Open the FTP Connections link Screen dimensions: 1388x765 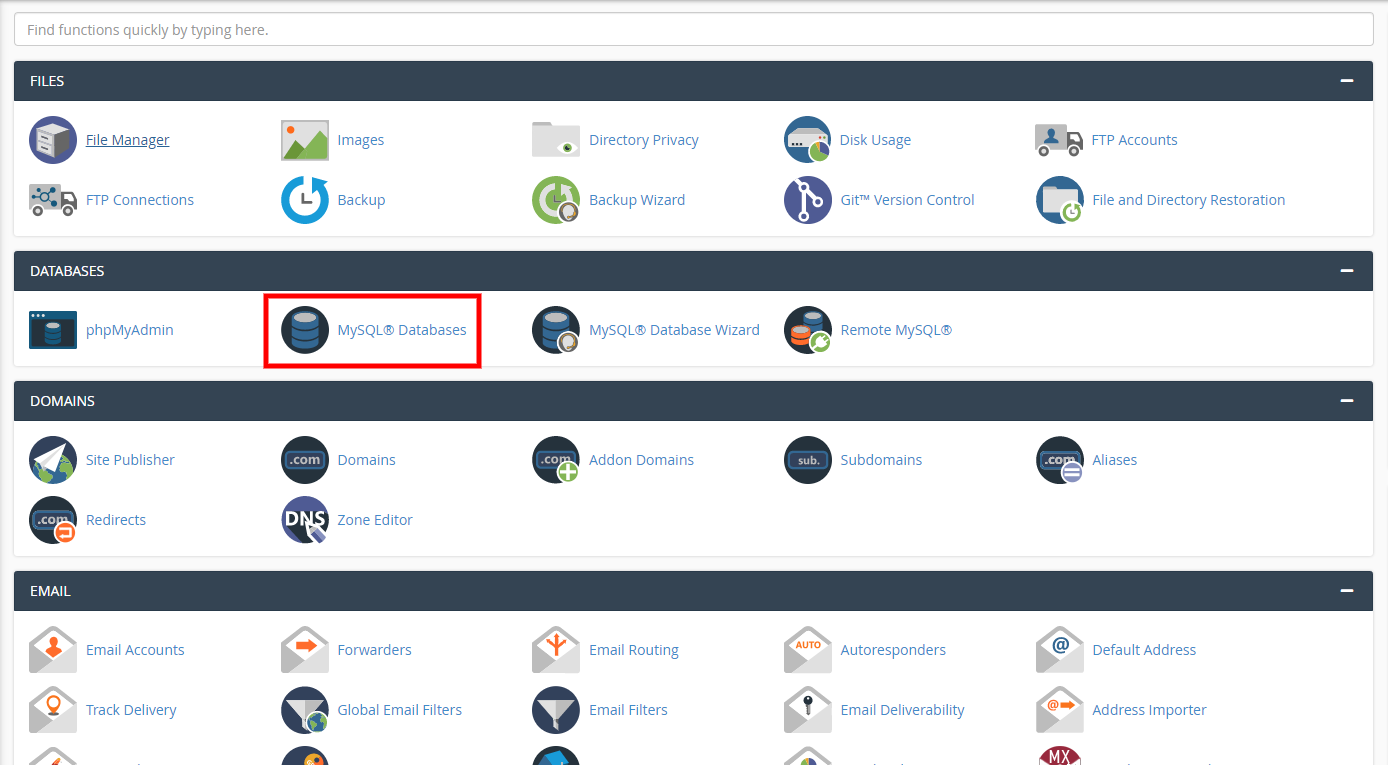point(140,200)
